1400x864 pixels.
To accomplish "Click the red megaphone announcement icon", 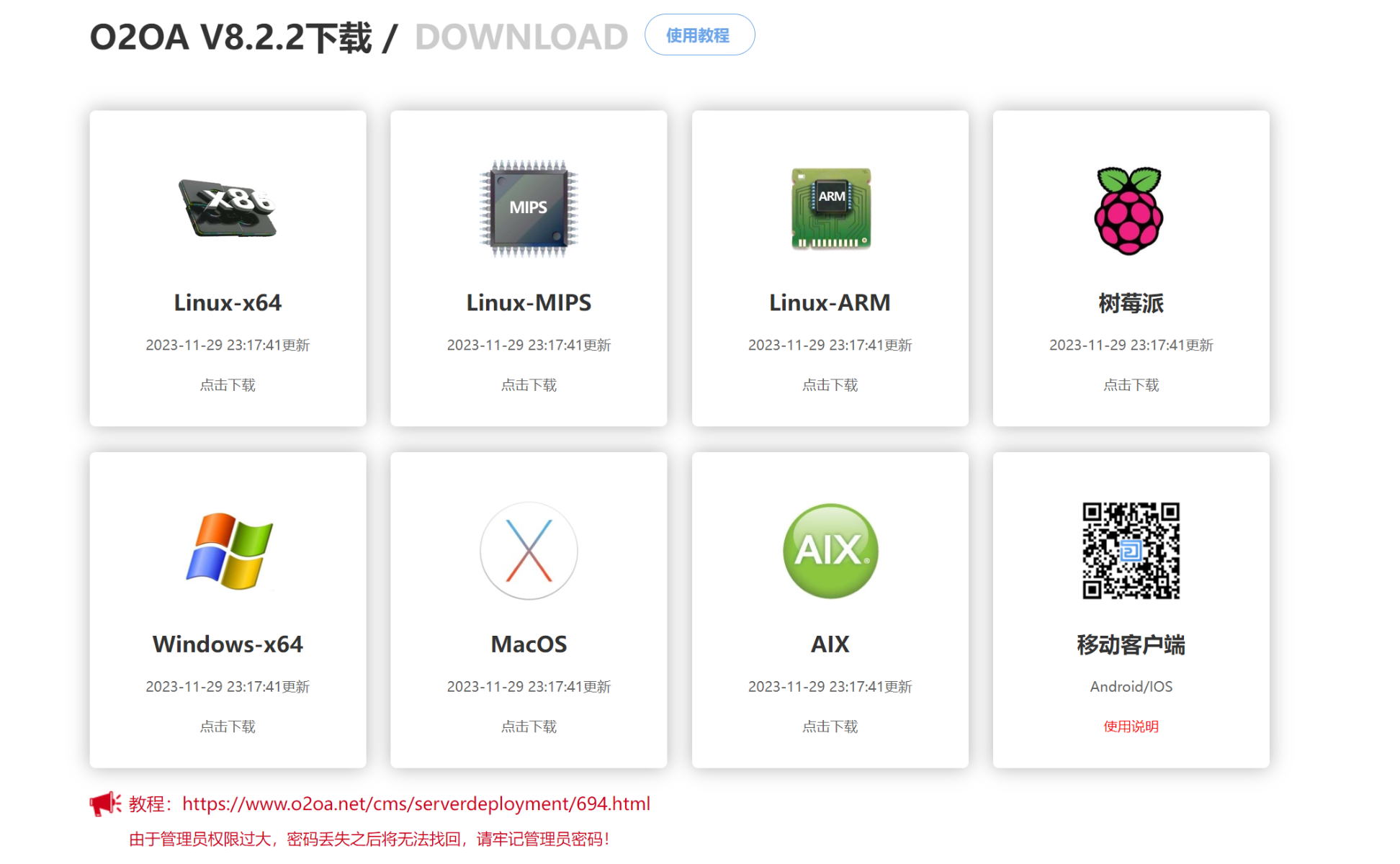I will click(105, 804).
